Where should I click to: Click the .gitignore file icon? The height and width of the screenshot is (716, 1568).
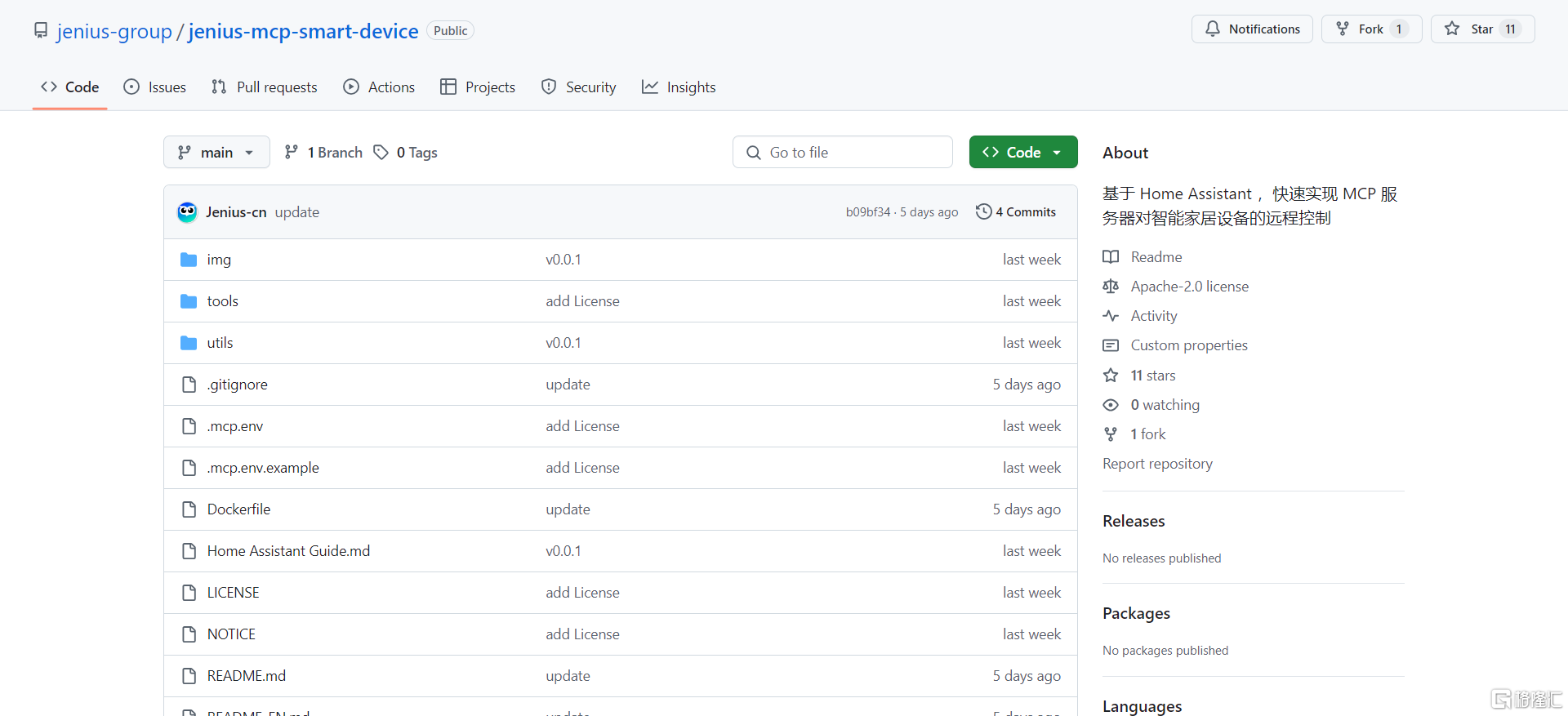189,385
